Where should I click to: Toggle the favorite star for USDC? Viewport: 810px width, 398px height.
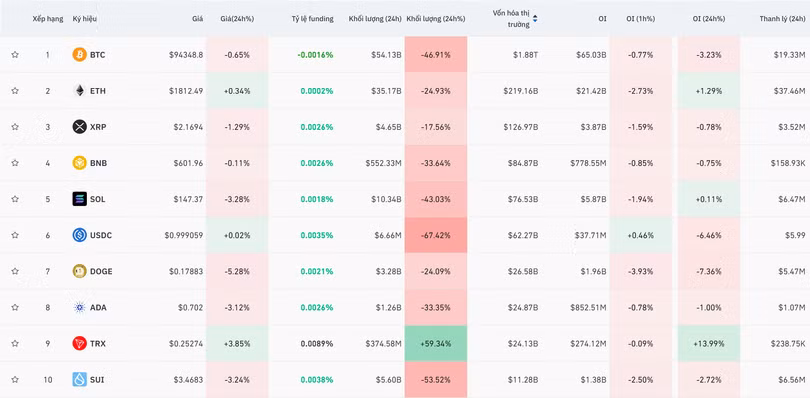[x=15, y=235]
